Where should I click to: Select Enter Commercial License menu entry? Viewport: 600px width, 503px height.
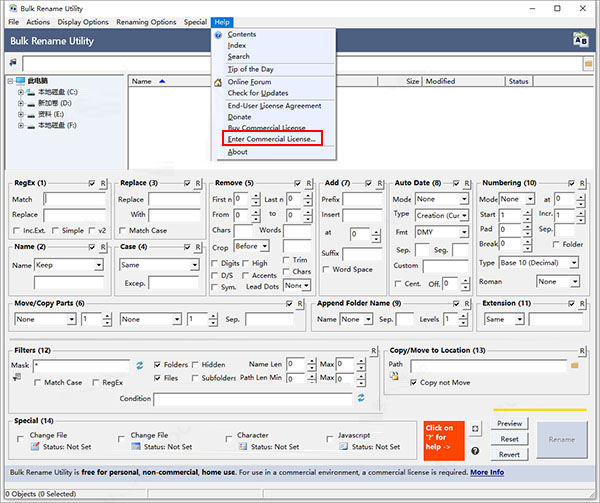coord(272,139)
